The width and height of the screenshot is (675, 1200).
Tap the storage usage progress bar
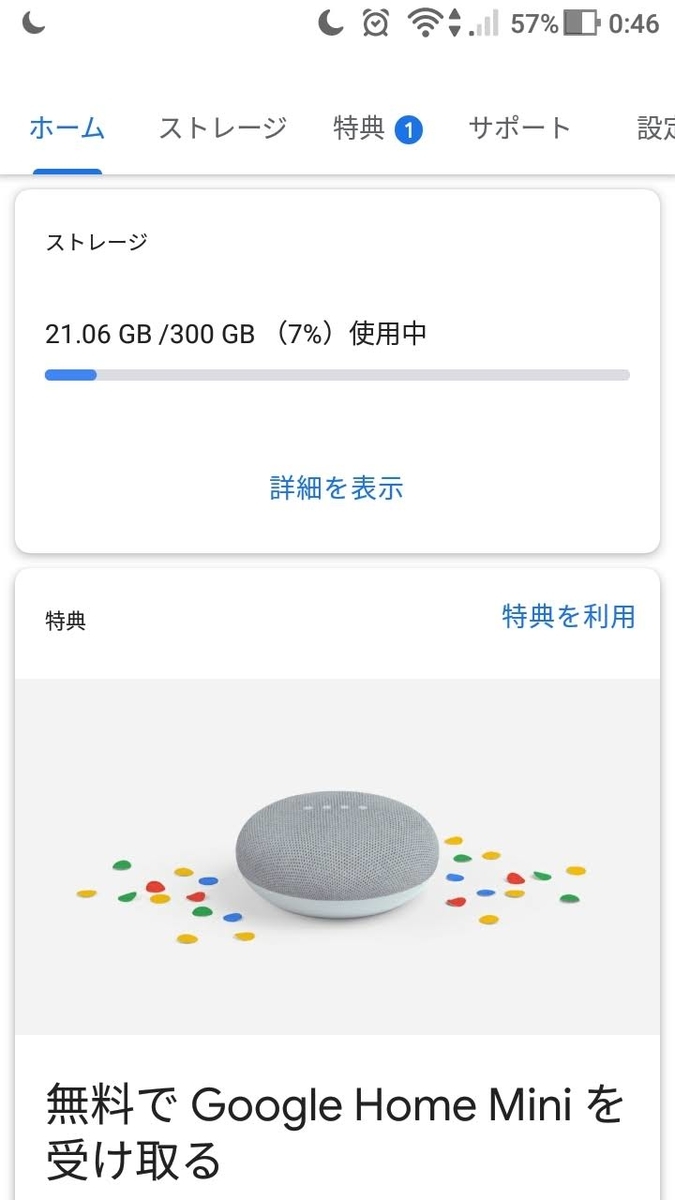pyautogui.click(x=337, y=374)
